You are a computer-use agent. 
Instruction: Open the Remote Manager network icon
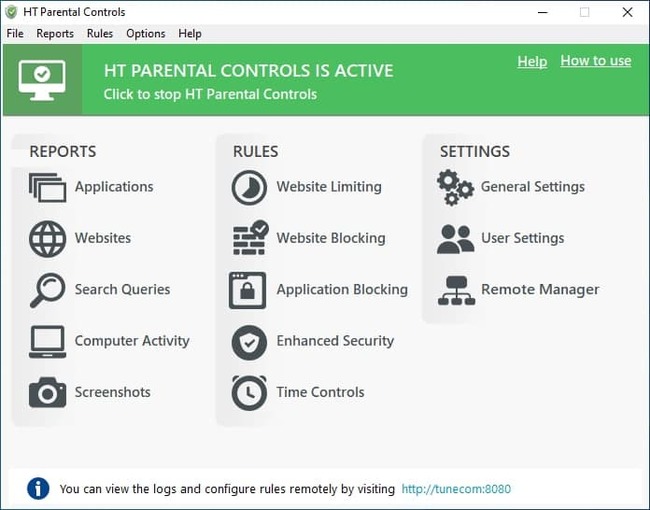tap(456, 290)
